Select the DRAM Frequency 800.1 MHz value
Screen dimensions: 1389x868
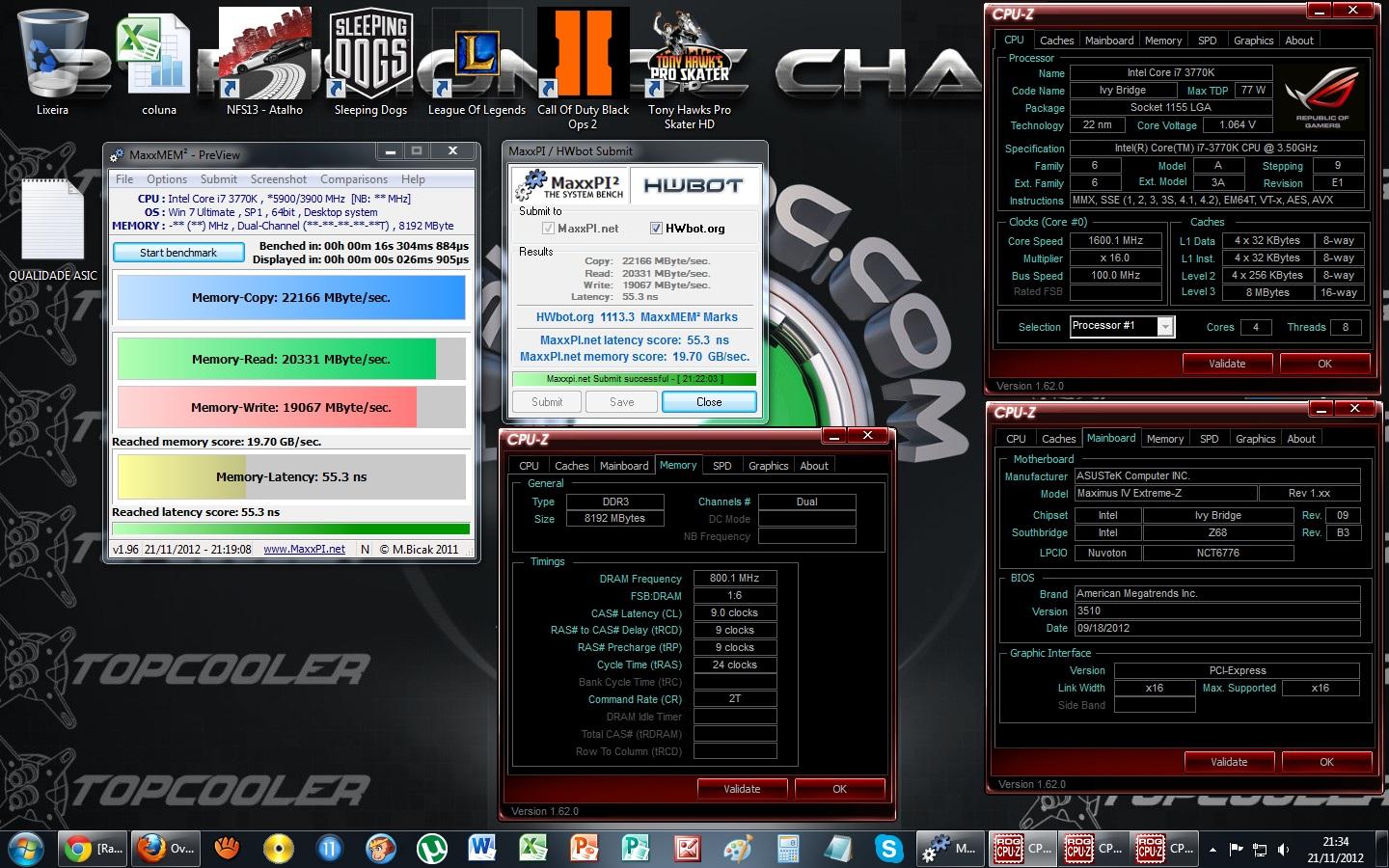pyautogui.click(x=735, y=579)
